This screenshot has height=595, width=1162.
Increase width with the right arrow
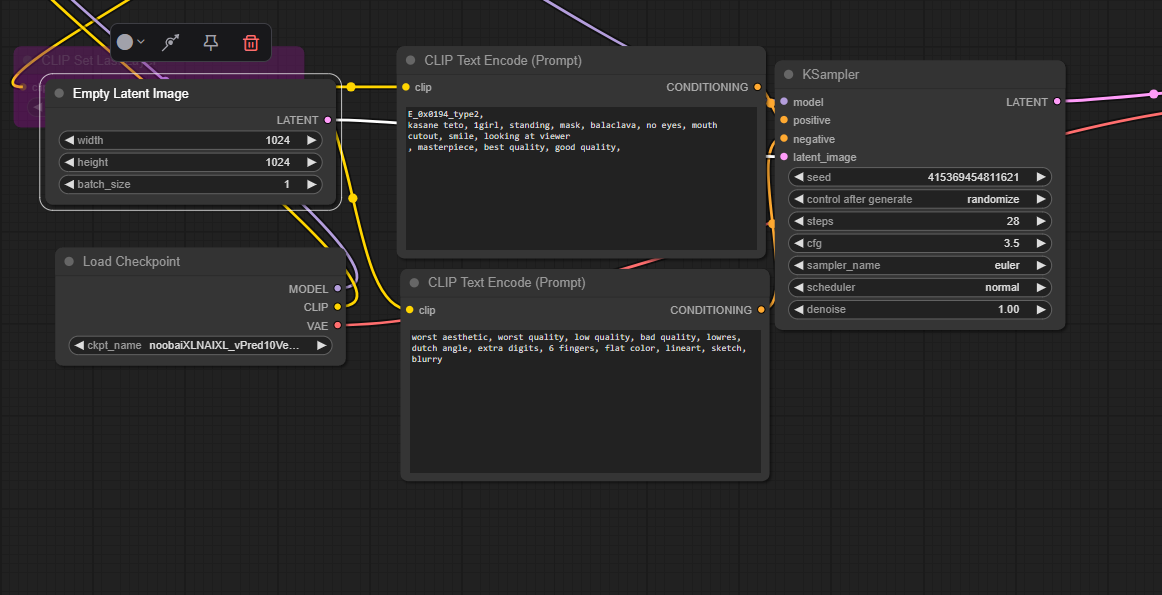(x=311, y=140)
